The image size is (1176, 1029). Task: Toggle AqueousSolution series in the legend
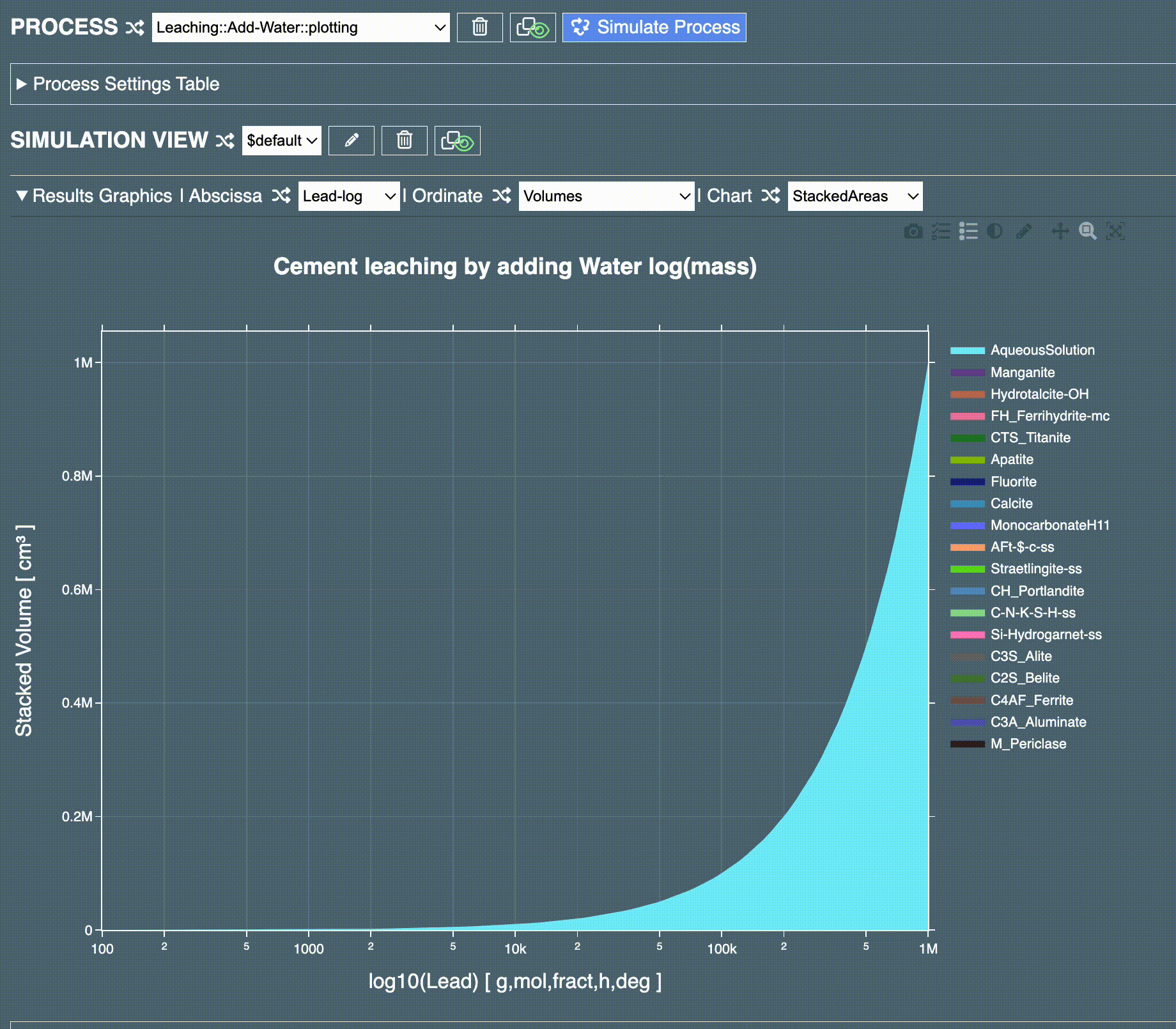[1042, 350]
